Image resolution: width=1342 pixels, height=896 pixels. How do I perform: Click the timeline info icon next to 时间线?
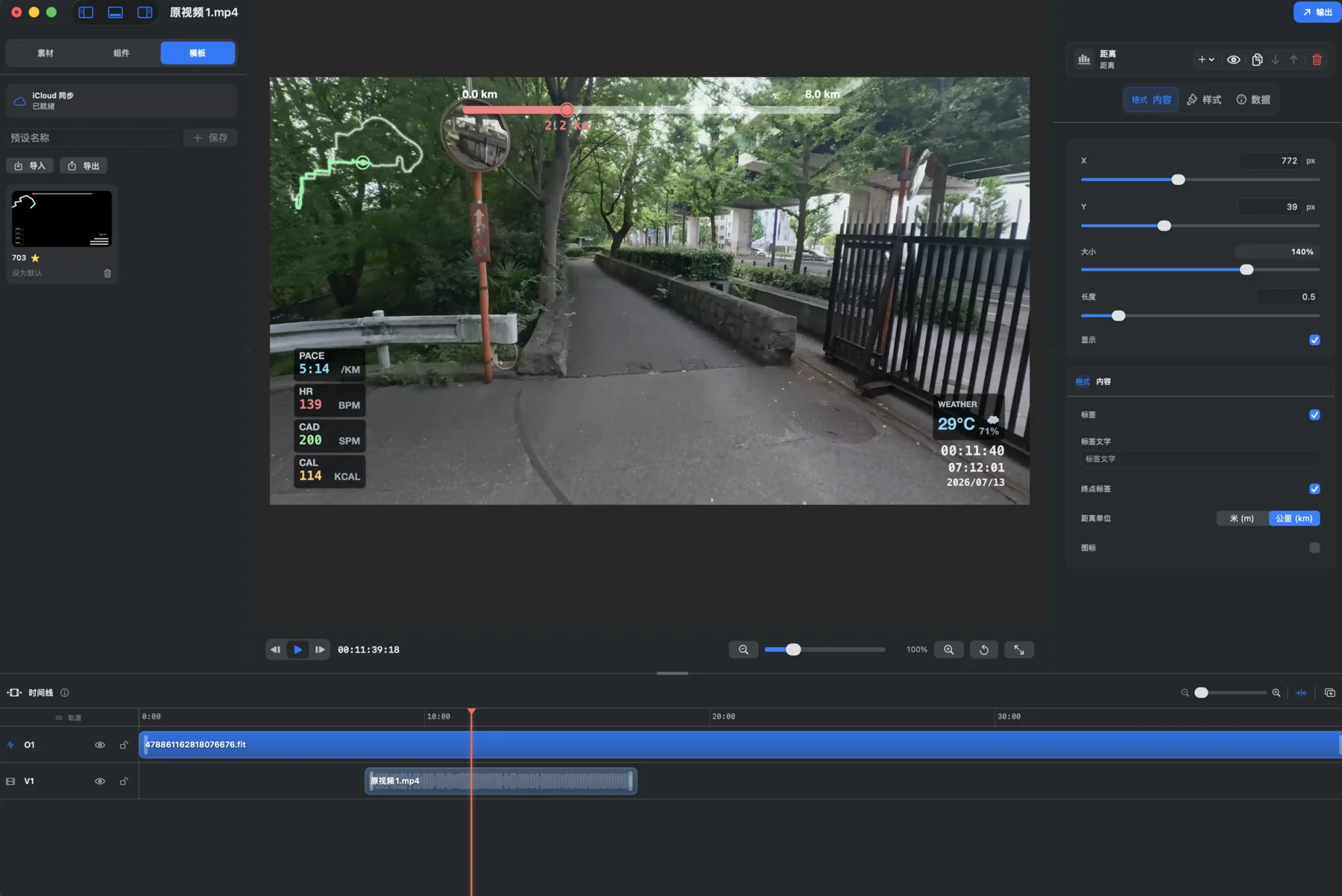(x=65, y=693)
